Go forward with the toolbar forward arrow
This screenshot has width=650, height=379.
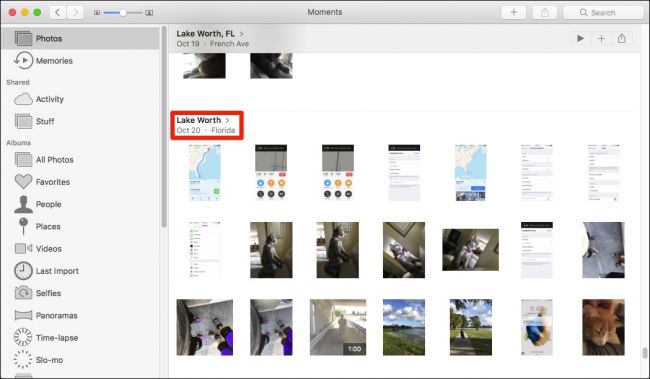75,12
